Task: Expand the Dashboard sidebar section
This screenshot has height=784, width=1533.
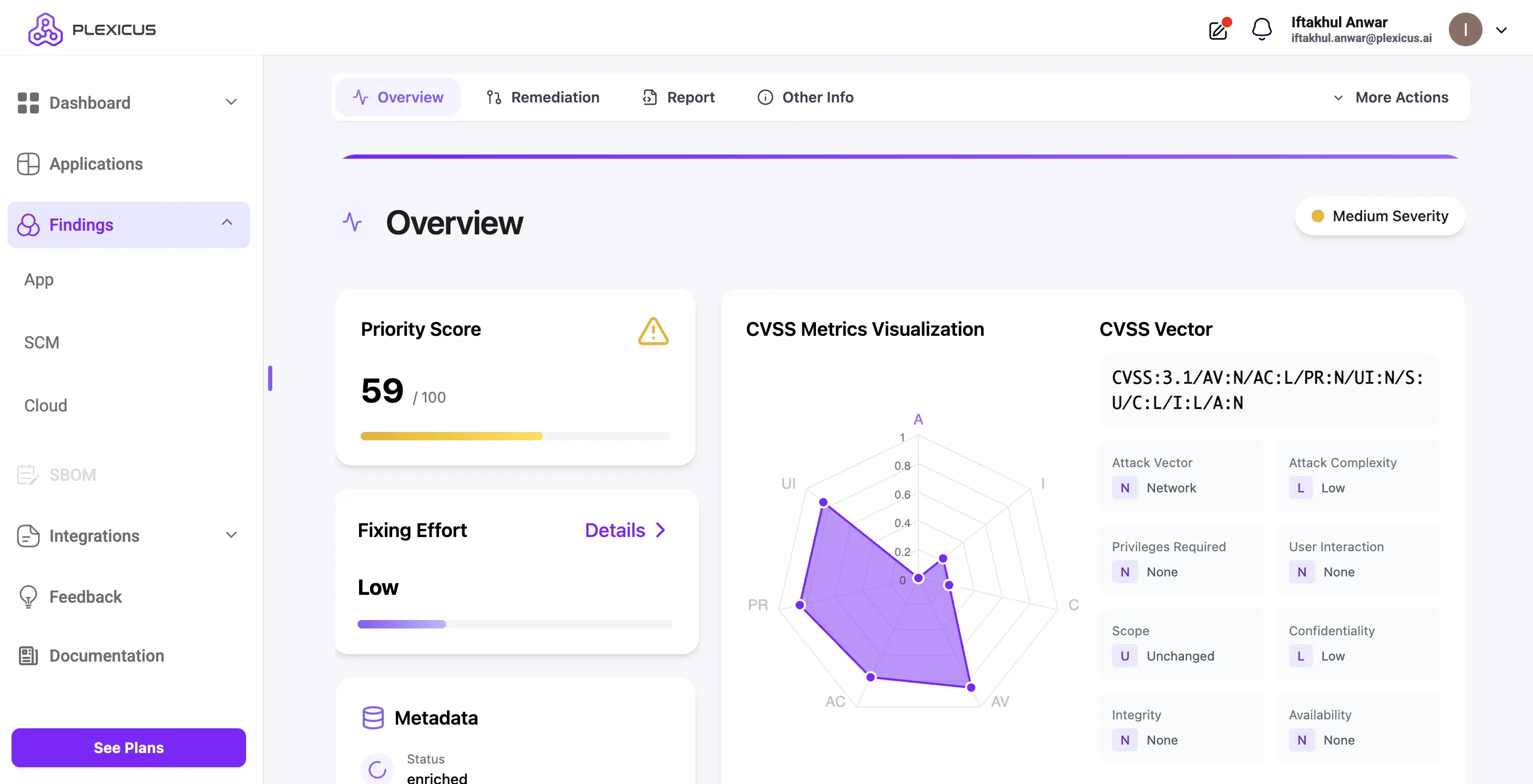Action: pyautogui.click(x=231, y=102)
